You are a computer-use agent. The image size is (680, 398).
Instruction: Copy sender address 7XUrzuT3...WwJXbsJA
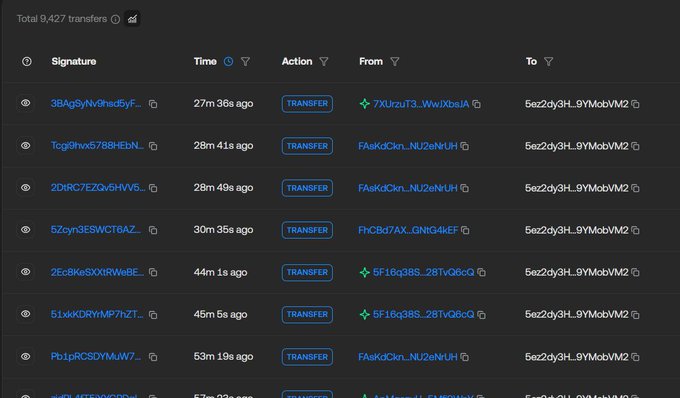click(x=477, y=104)
